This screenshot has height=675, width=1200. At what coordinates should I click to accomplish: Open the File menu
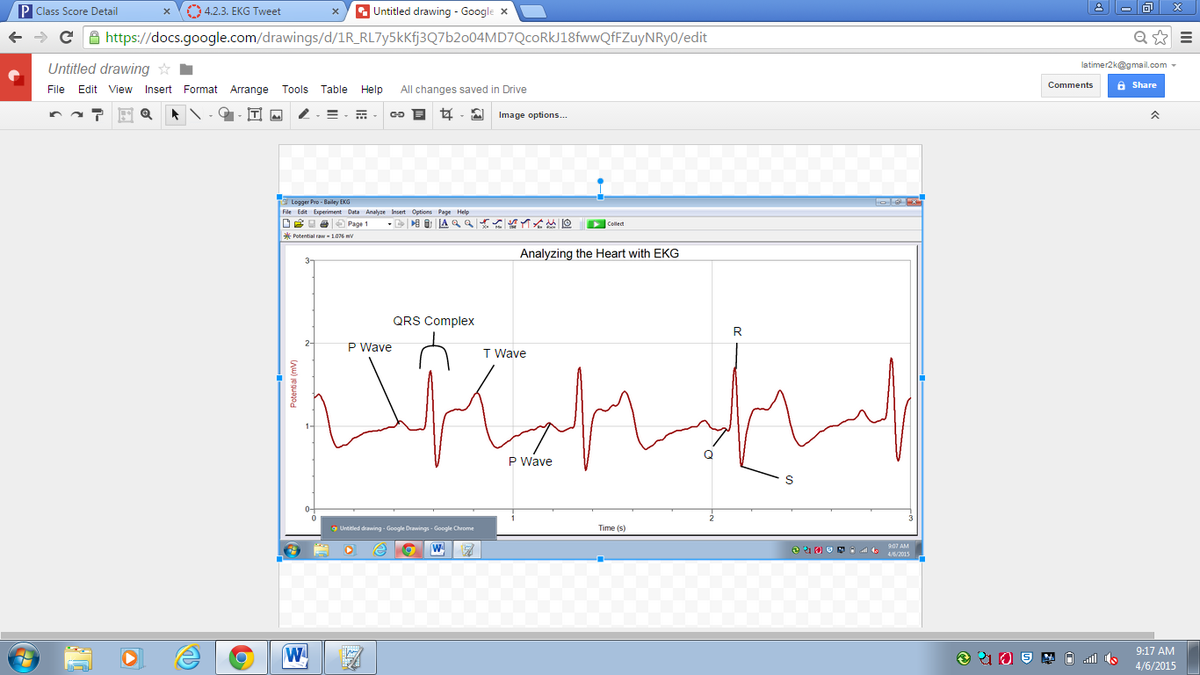click(x=57, y=89)
